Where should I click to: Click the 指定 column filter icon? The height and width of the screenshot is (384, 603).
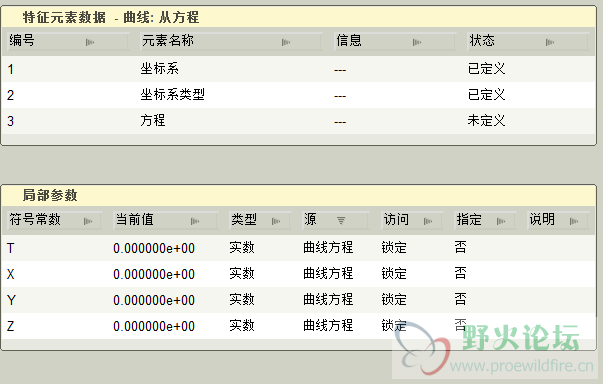point(501,221)
